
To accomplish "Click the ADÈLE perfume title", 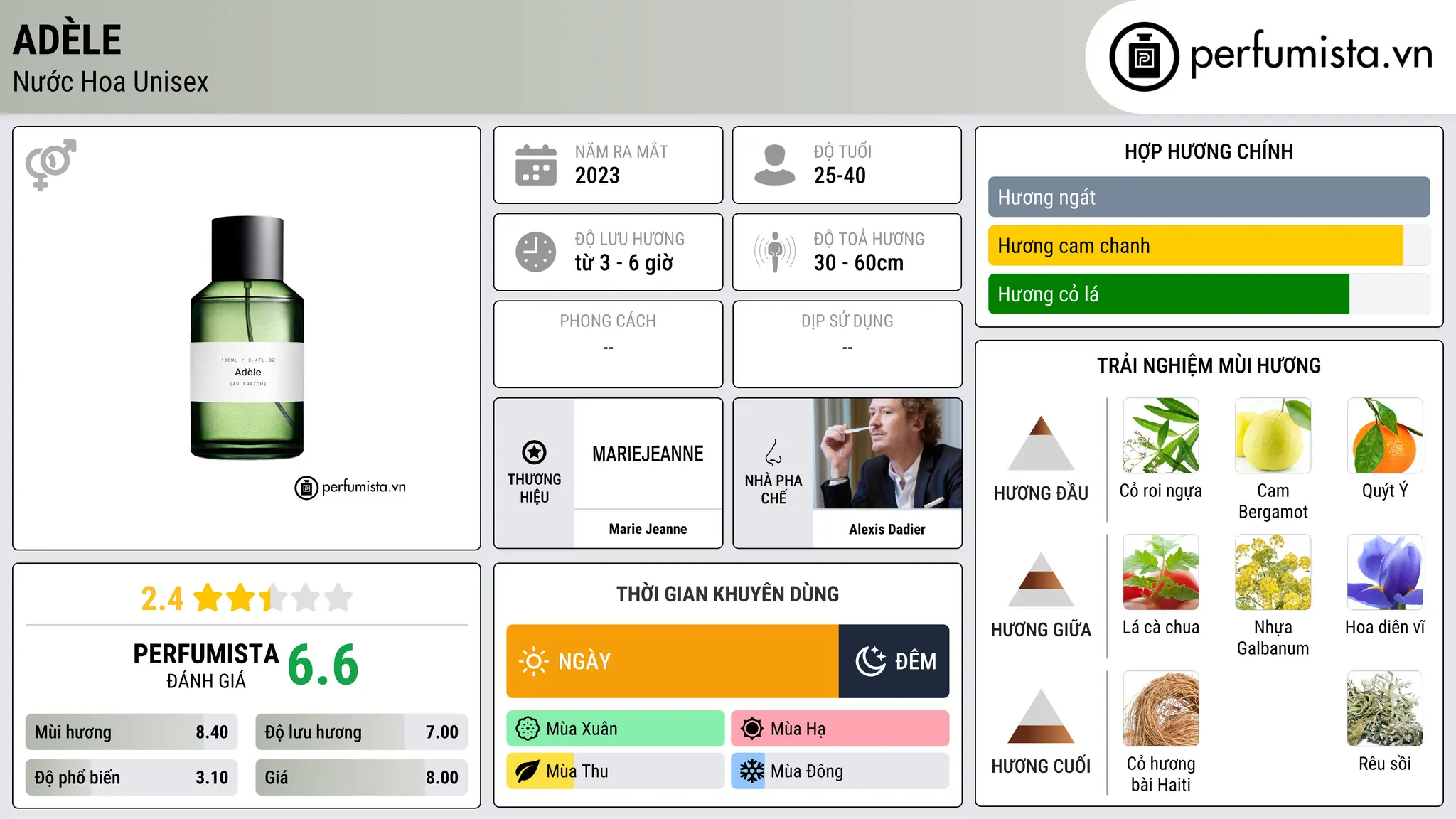I will coord(67,40).
